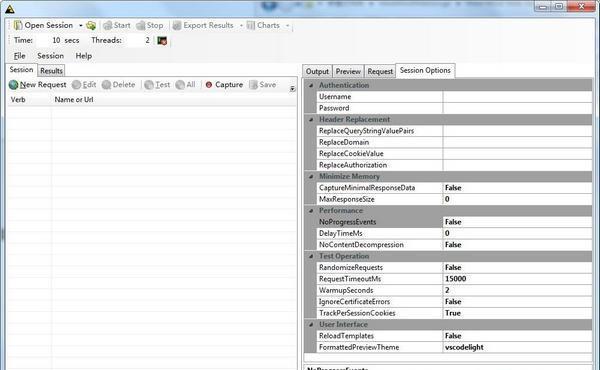Click the FormattedPreviewTheme vscodelight value
The height and width of the screenshot is (370, 600).
(517, 347)
